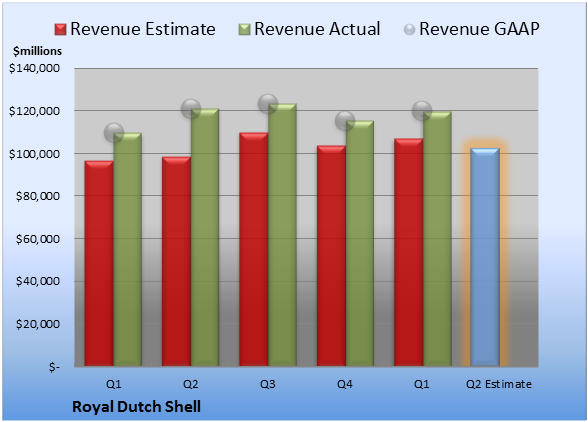Click the $60,000 axis value
The width and height of the screenshot is (588, 422).
(x=38, y=239)
